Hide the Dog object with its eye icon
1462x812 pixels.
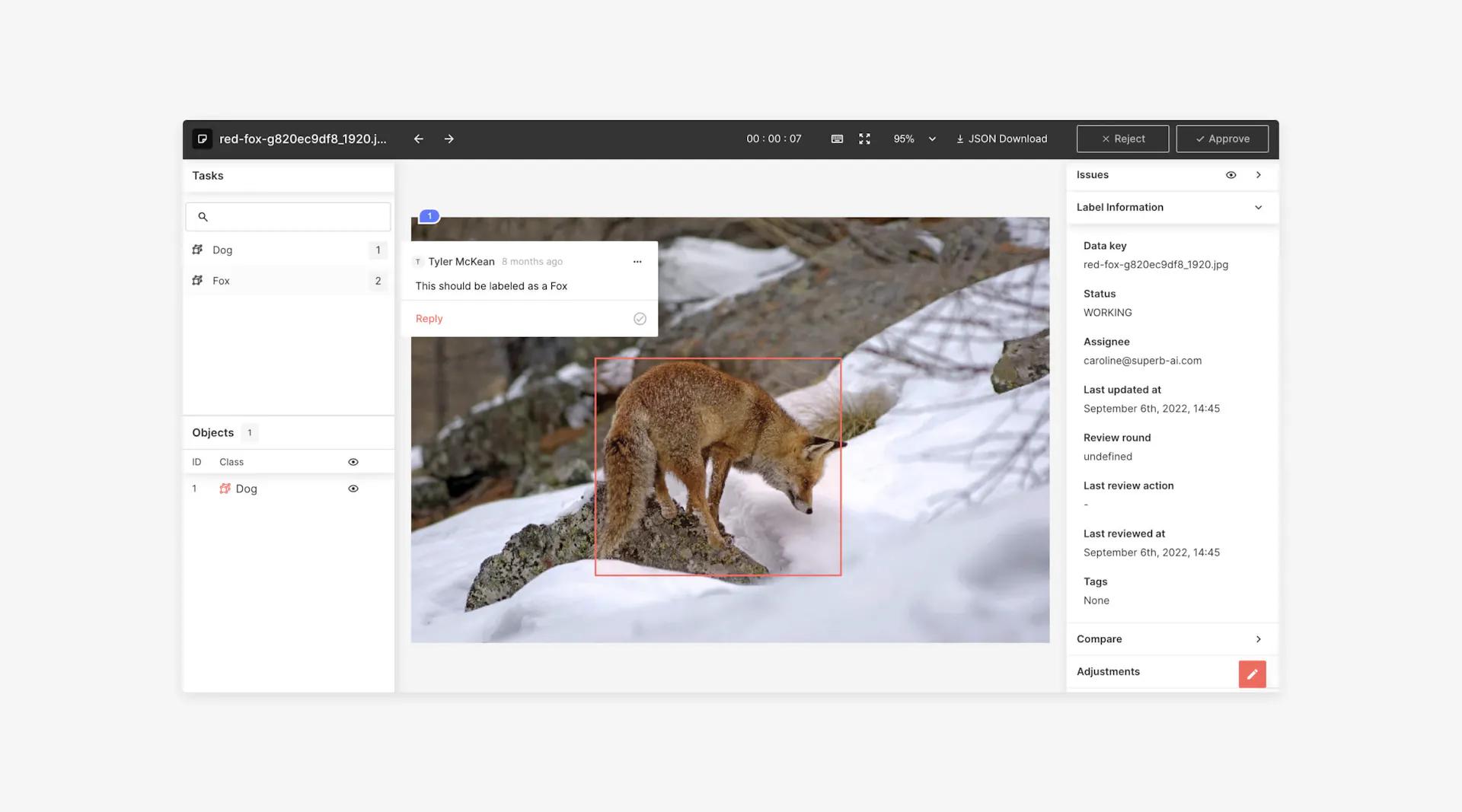click(353, 489)
